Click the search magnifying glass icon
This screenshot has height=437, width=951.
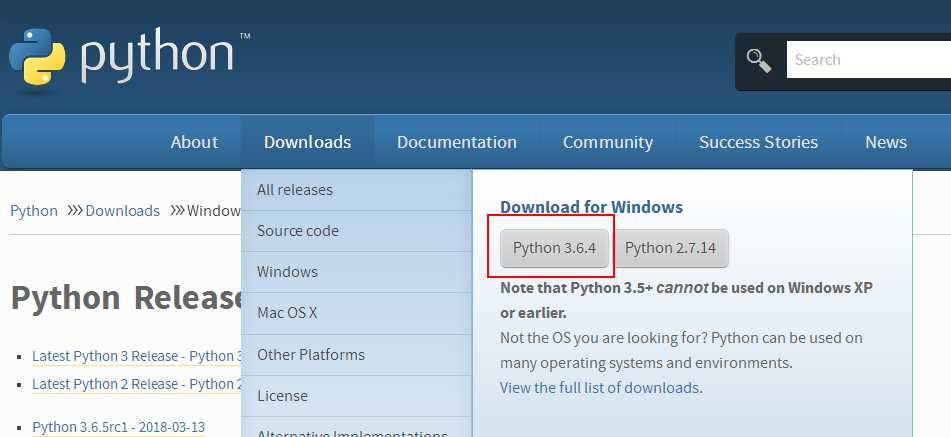pyautogui.click(x=759, y=61)
